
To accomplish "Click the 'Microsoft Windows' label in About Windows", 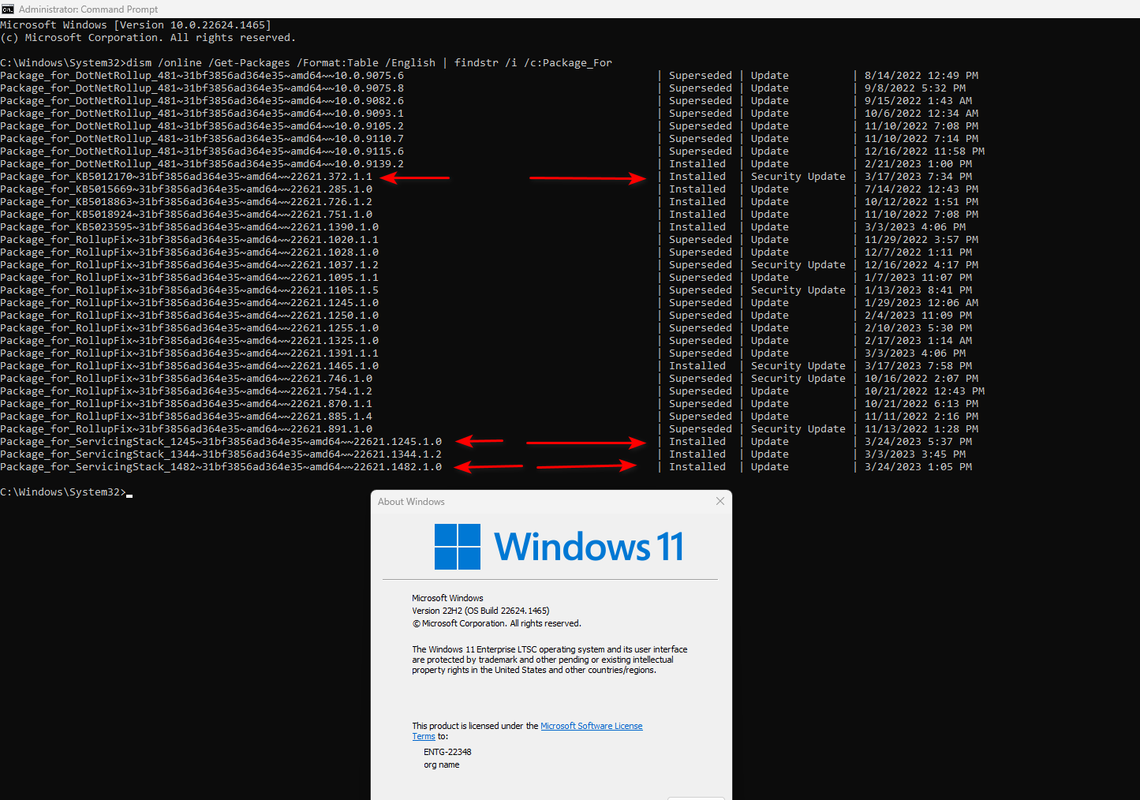I will point(447,598).
